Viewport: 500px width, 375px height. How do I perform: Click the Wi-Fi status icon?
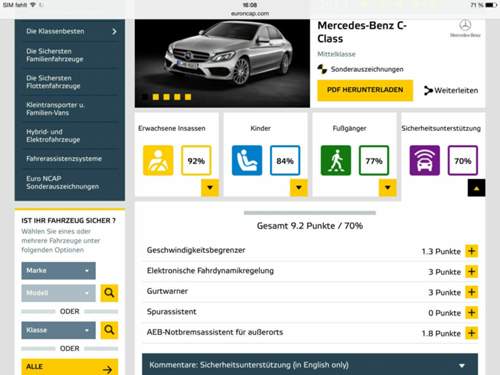(33, 5)
